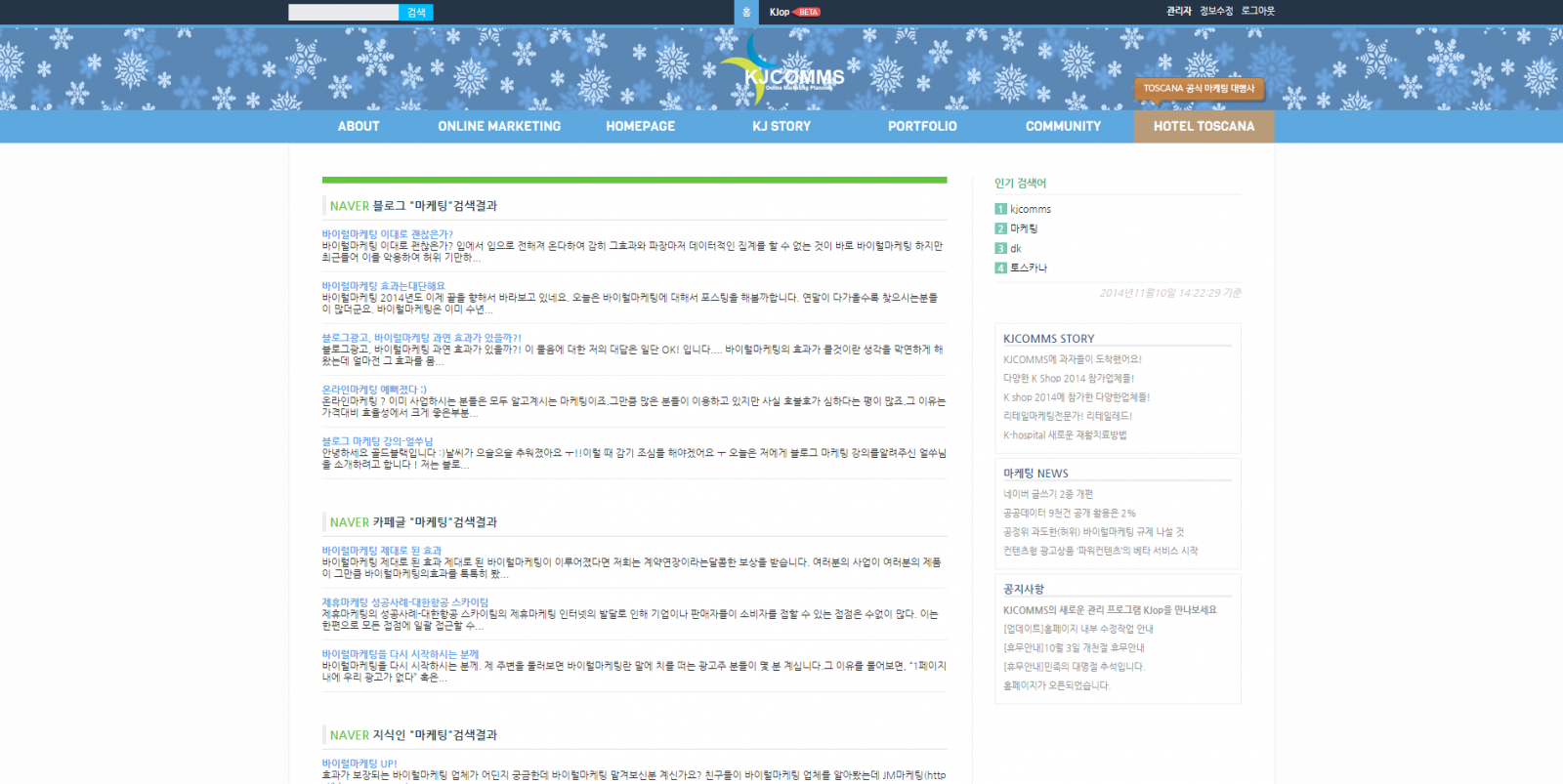Open the COMMUNITY menu
This screenshot has width=1563, height=784.
(1063, 126)
